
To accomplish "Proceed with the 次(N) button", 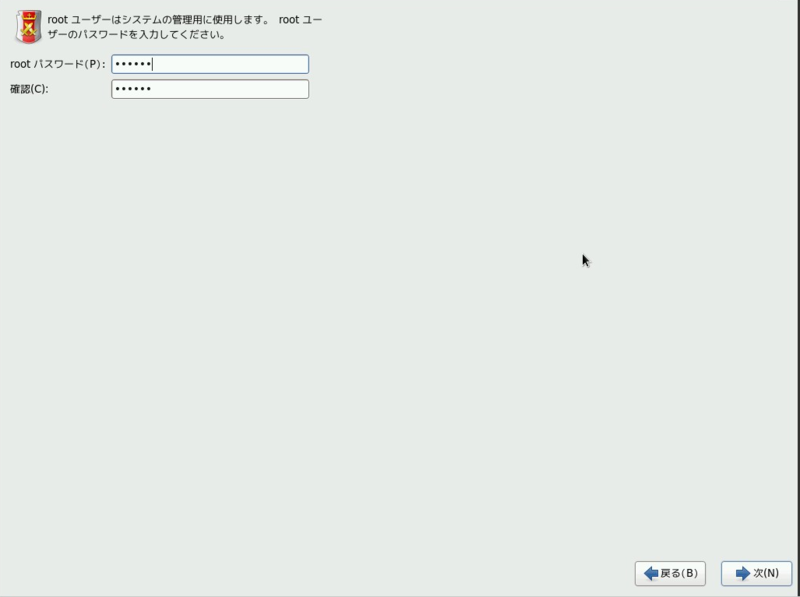I will [756, 574].
